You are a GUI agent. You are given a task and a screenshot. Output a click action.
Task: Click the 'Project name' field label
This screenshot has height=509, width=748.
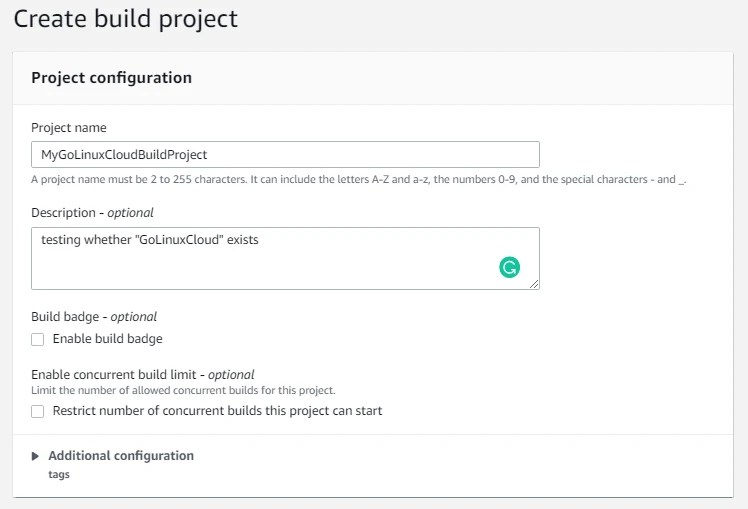tap(69, 128)
